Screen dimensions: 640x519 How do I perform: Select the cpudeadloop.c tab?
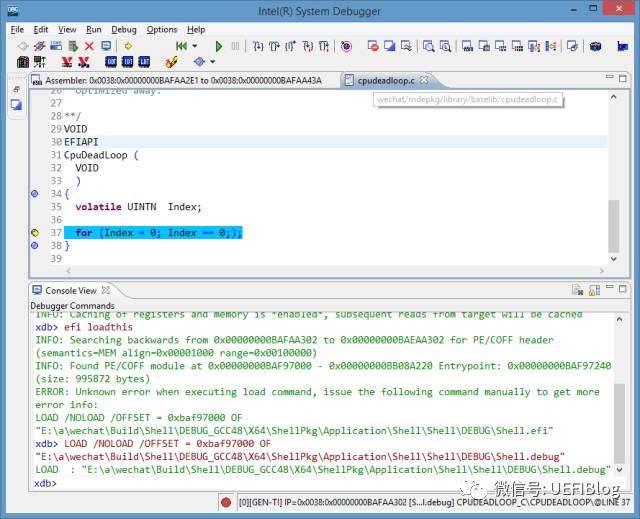point(386,81)
